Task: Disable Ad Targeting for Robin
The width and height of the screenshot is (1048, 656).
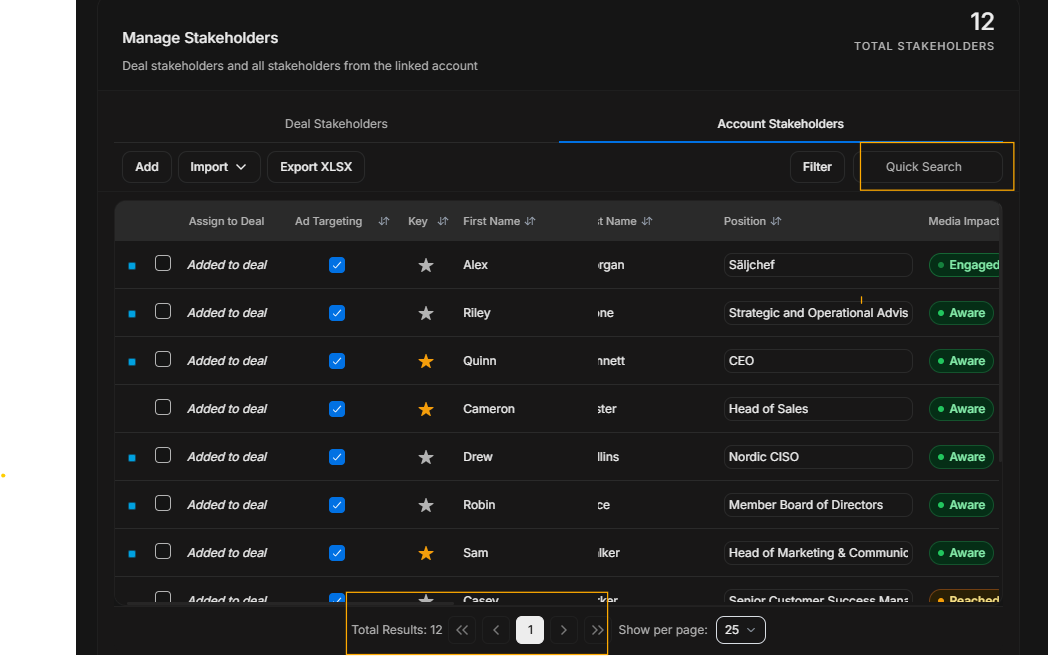Action: tap(337, 505)
